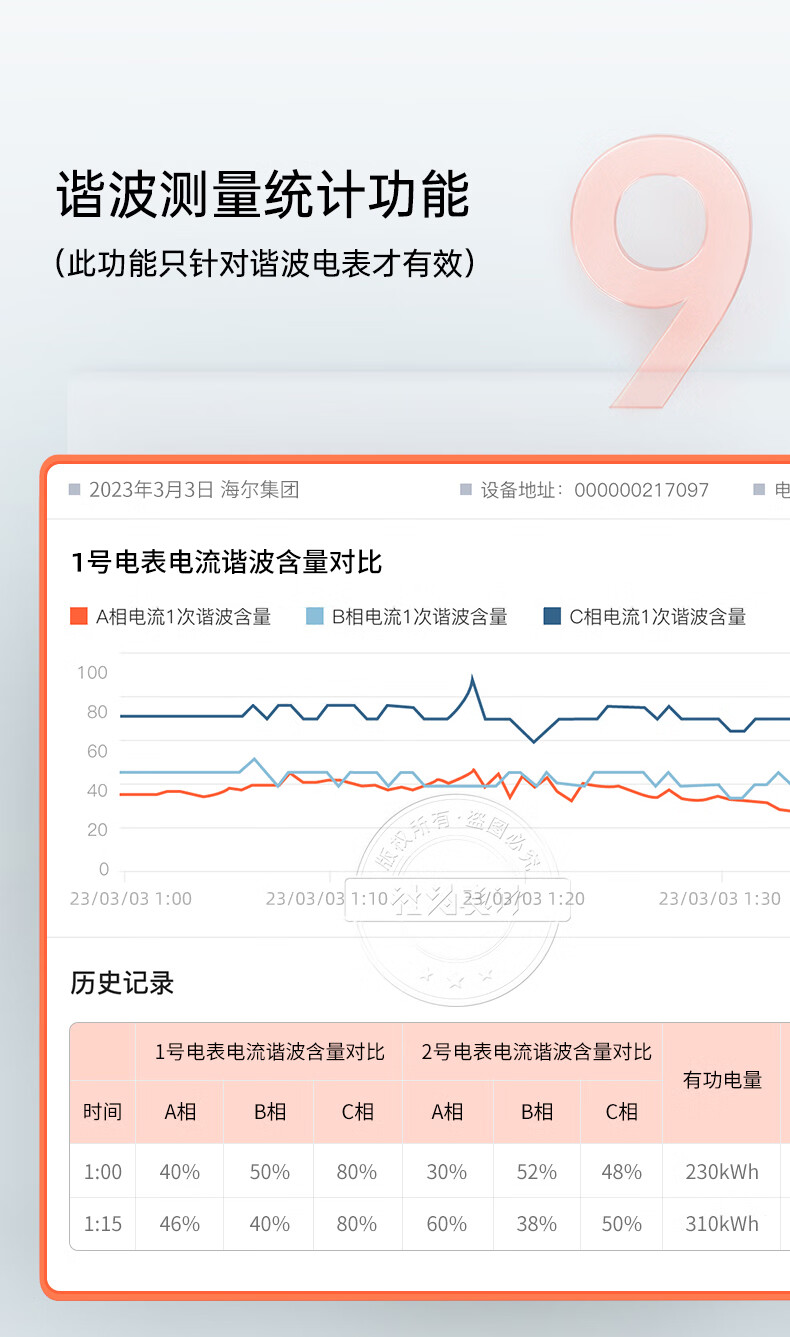This screenshot has height=1337, width=790.
Task: Click the 230kWh cell in table
Action: pos(722,1172)
